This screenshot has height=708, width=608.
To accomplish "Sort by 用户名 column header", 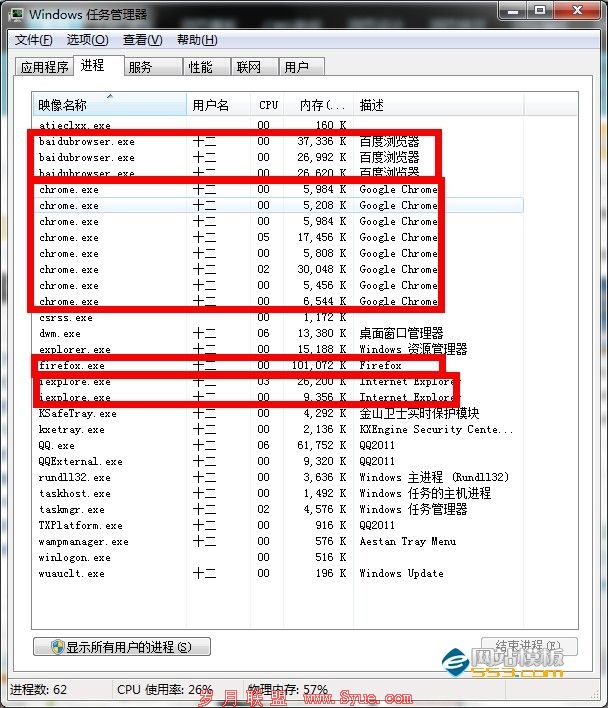I will (218, 105).
